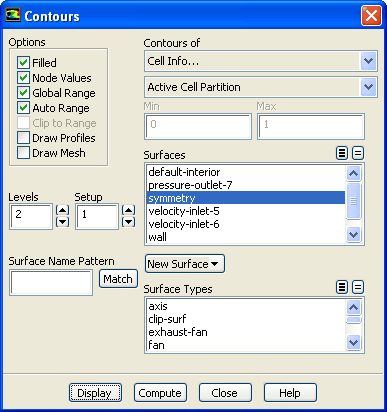The width and height of the screenshot is (387, 412).
Task: Disable the Global Range option
Action: [23, 92]
